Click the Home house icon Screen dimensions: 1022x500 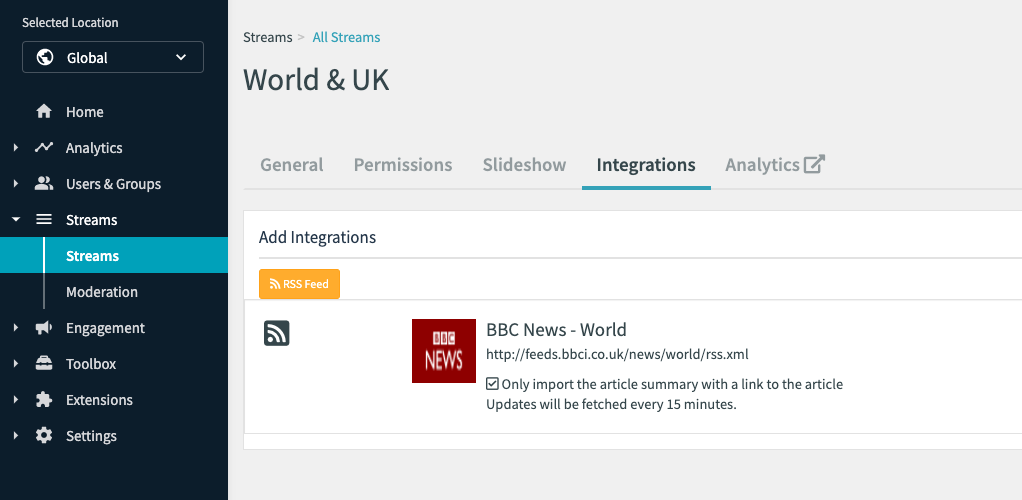pyautogui.click(x=44, y=111)
